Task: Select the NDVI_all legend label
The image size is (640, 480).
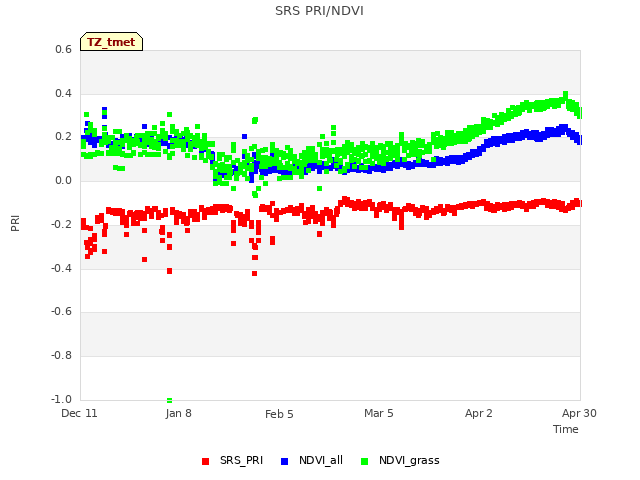Action: [x=321, y=460]
